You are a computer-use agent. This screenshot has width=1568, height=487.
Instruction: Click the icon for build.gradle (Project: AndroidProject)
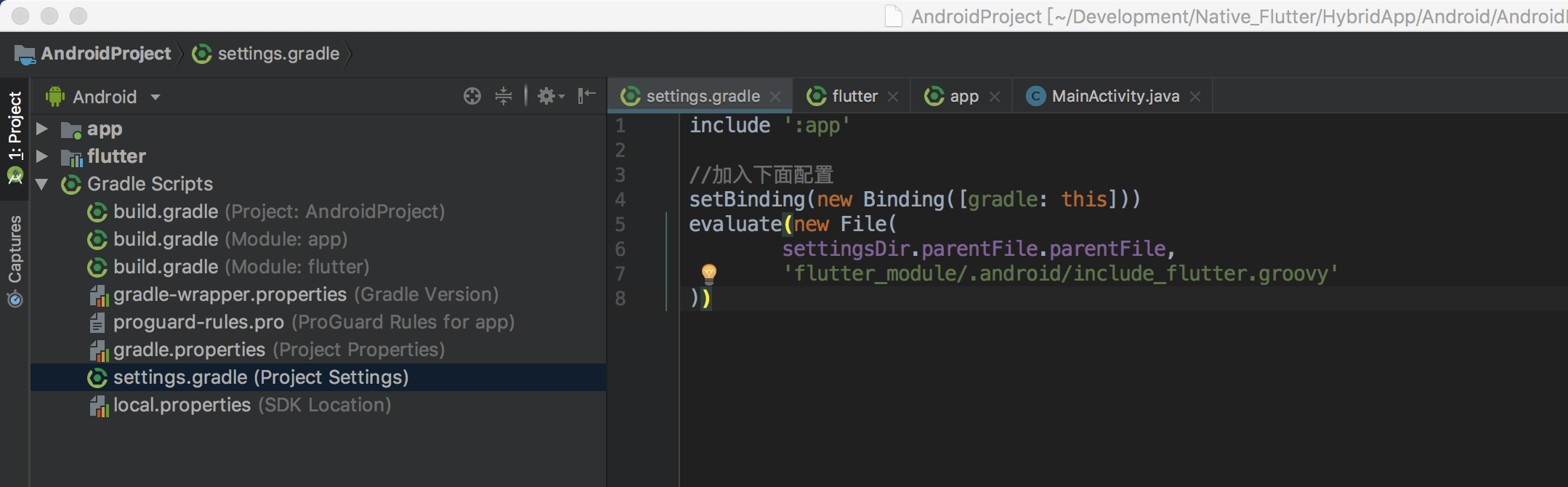(97, 212)
